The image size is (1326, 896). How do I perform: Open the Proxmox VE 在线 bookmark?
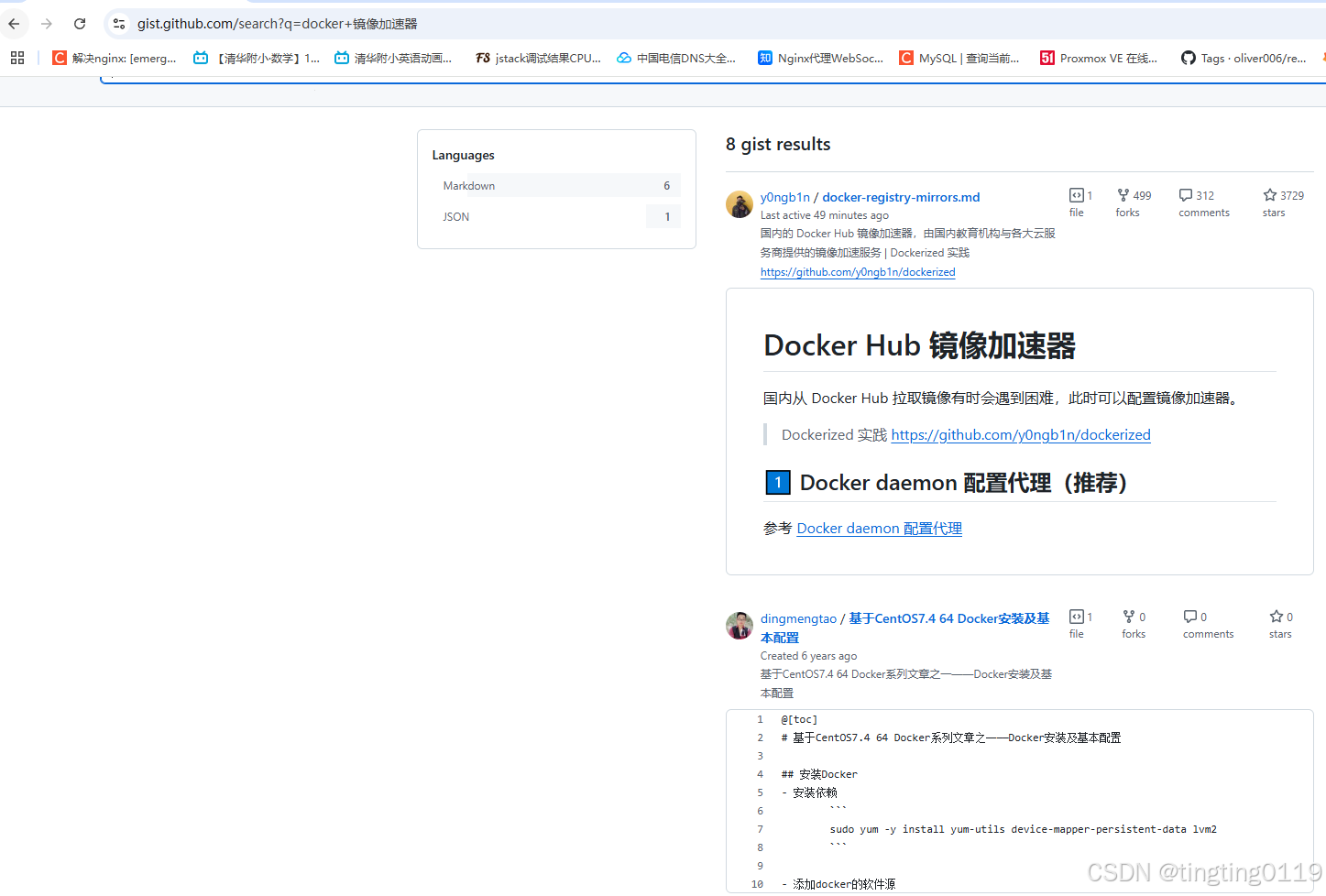pos(1099,58)
